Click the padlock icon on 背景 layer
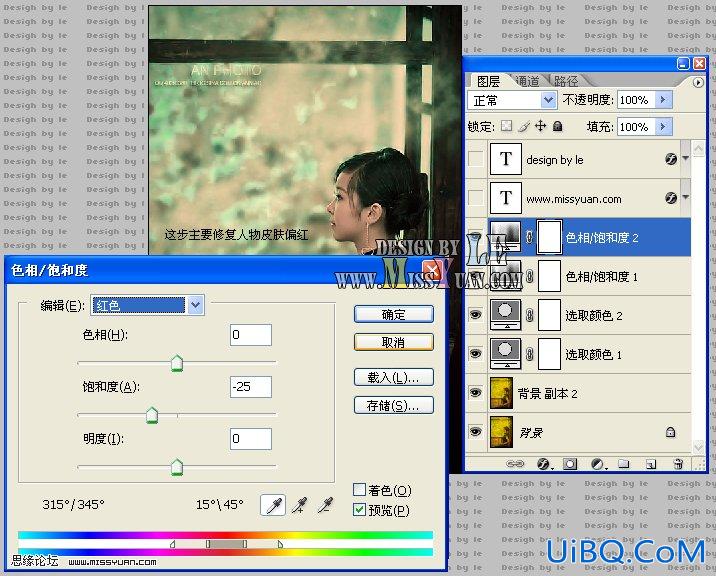The height and width of the screenshot is (576, 716). (670, 432)
